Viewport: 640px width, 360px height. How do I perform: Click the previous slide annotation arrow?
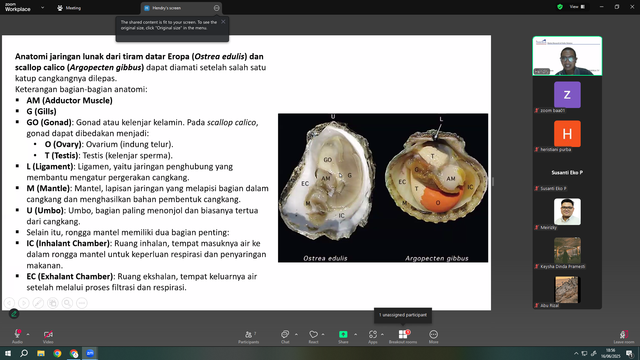[x=9, y=303]
